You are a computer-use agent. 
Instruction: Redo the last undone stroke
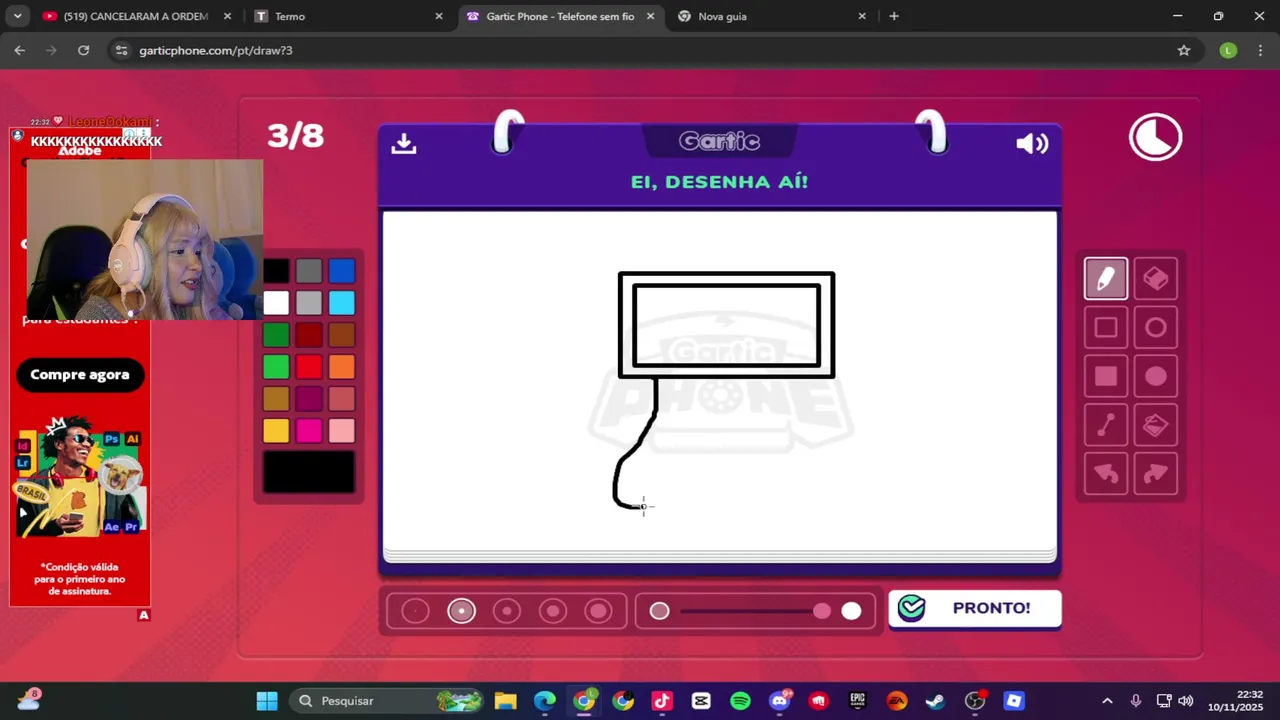point(1156,475)
